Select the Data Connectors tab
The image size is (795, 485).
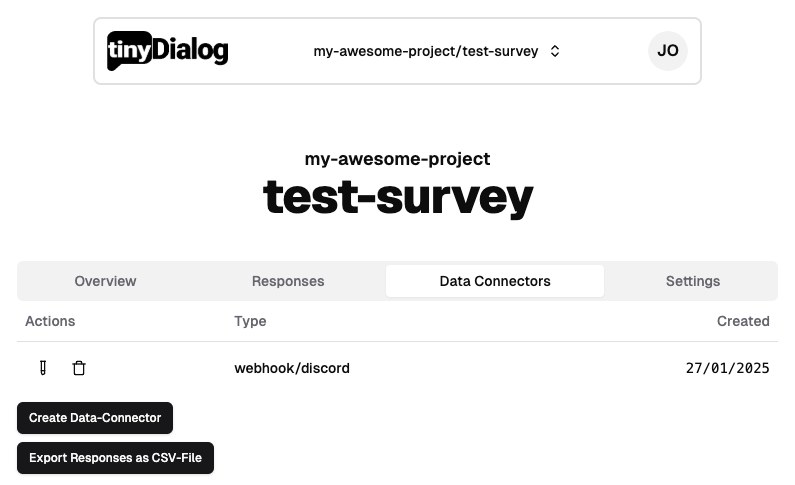click(x=495, y=281)
